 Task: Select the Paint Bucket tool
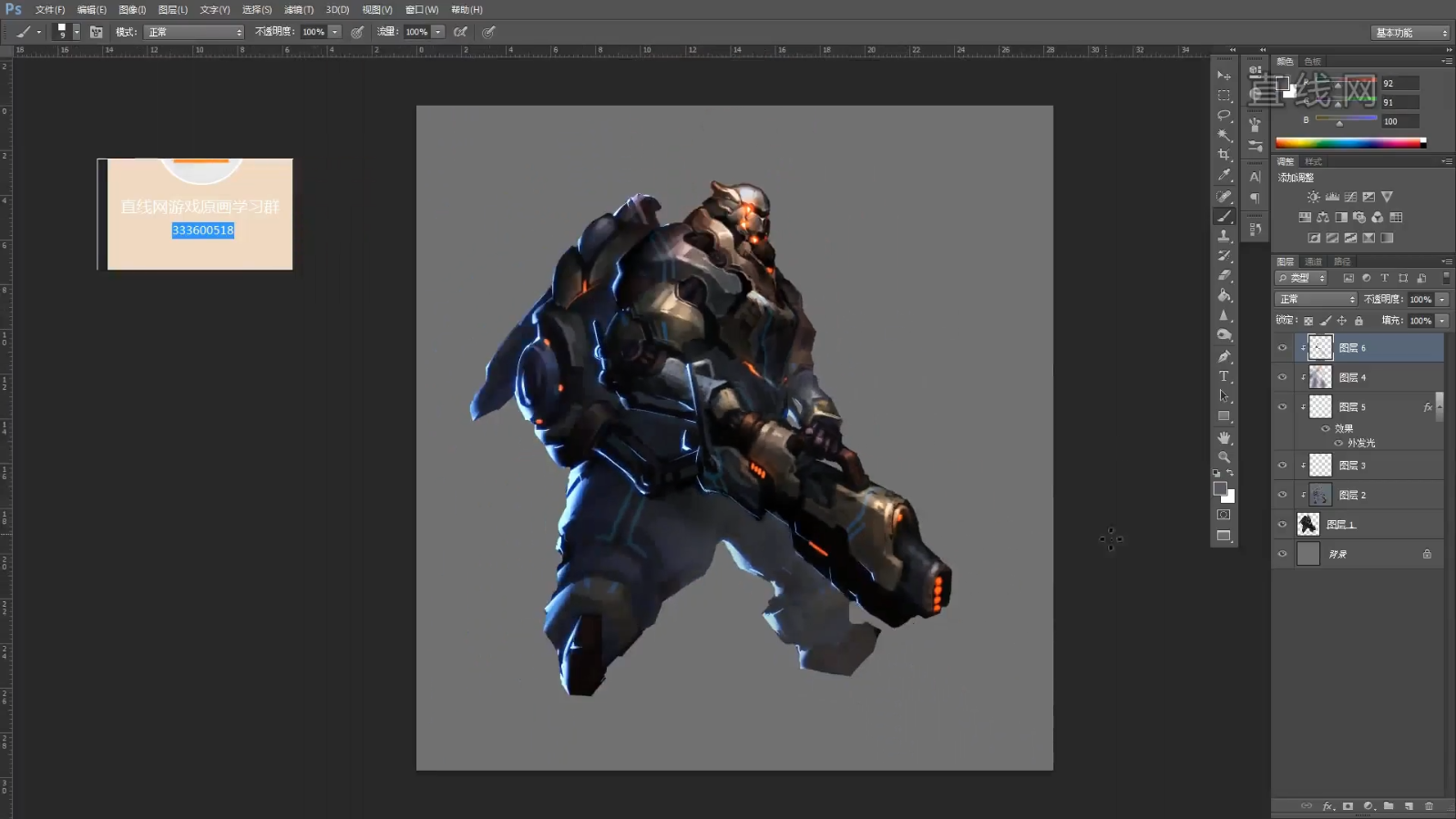tap(1224, 295)
